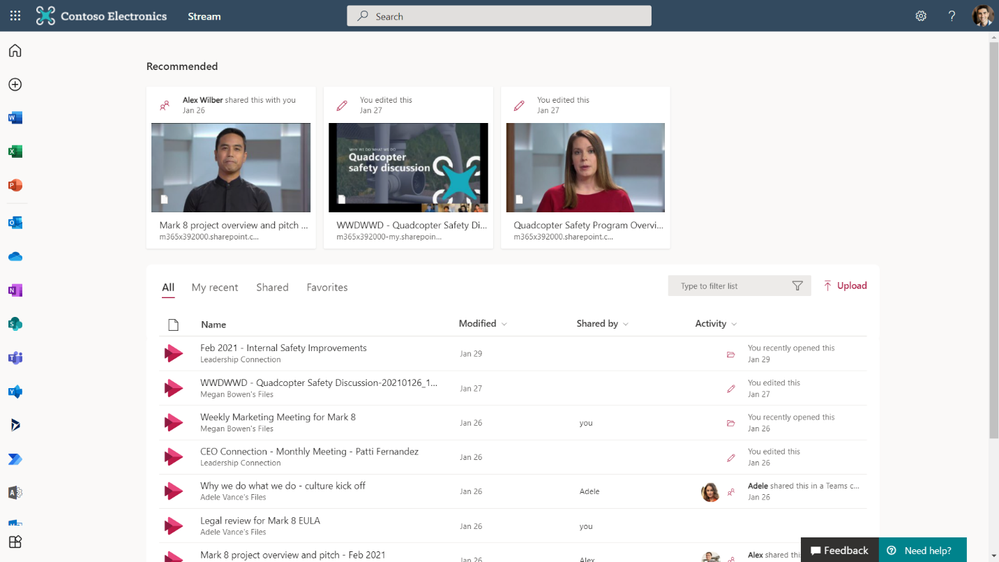The height and width of the screenshot is (562, 999).
Task: Click play icon for CEO Connection row
Action: click(173, 457)
